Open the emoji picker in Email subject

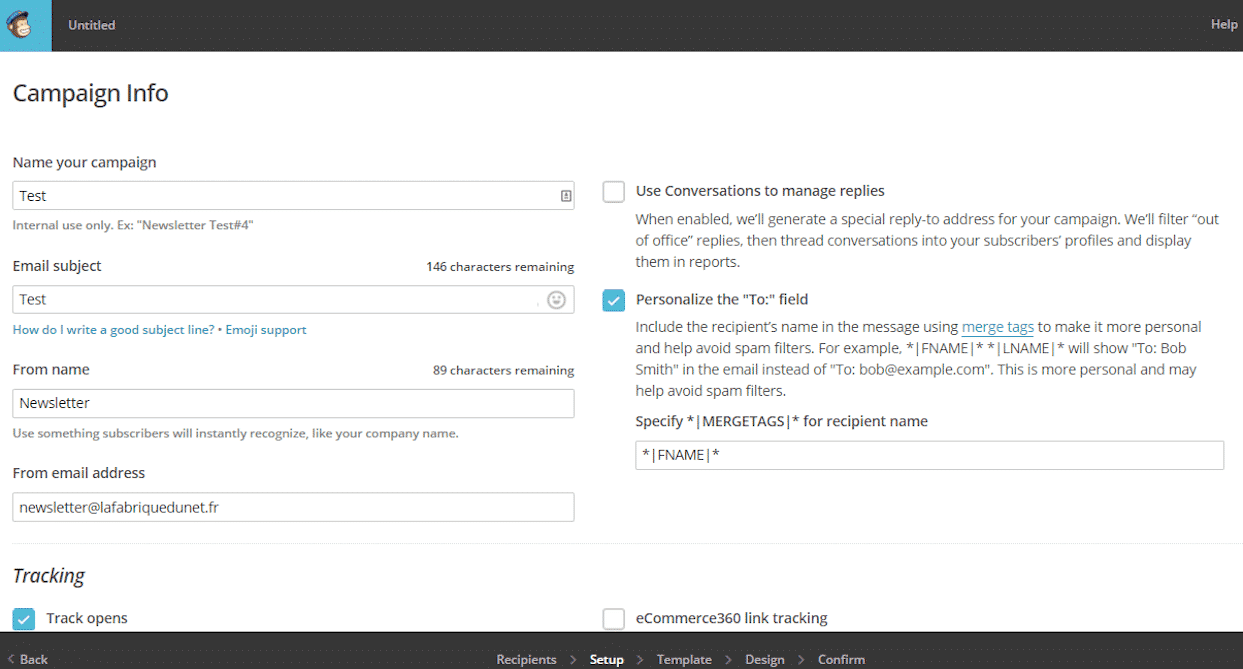(557, 300)
